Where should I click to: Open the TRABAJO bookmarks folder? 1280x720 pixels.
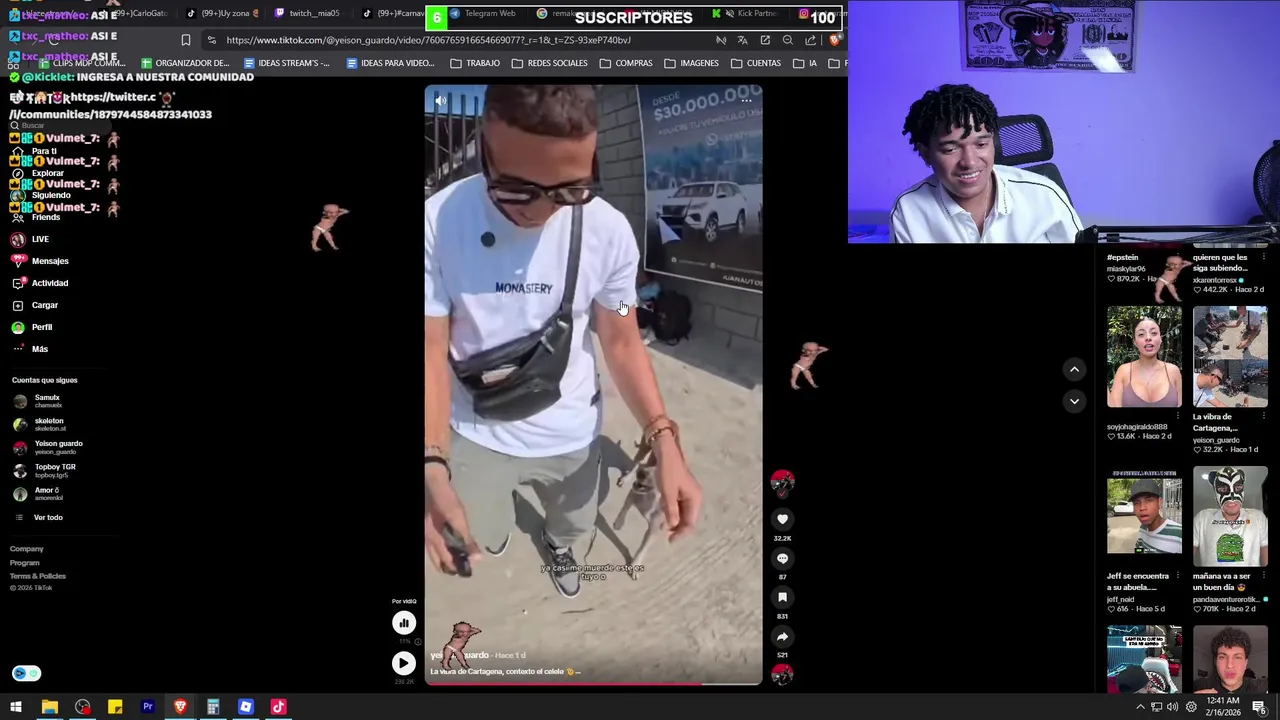pyautogui.click(x=475, y=63)
